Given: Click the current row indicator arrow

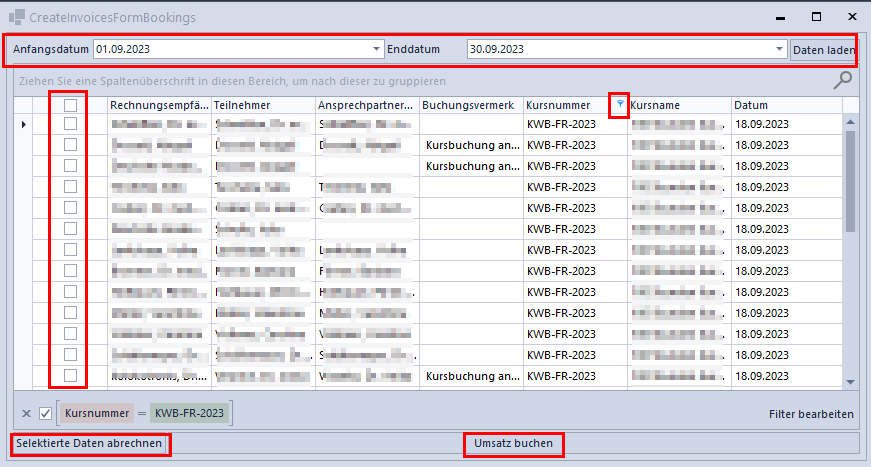Looking at the screenshot, I should click(23, 124).
